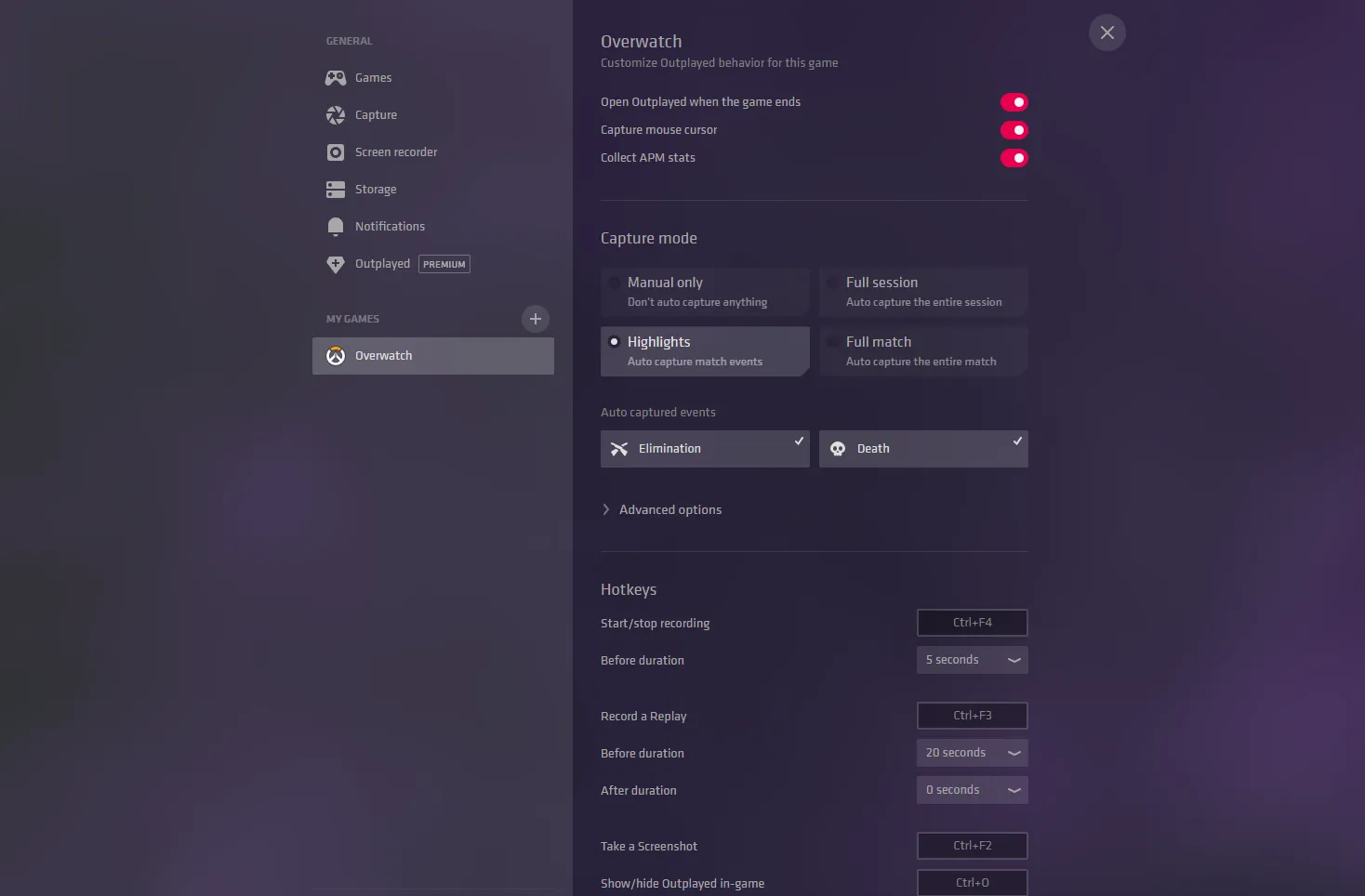
Task: Click the PREMIUM badge
Action: point(444,264)
